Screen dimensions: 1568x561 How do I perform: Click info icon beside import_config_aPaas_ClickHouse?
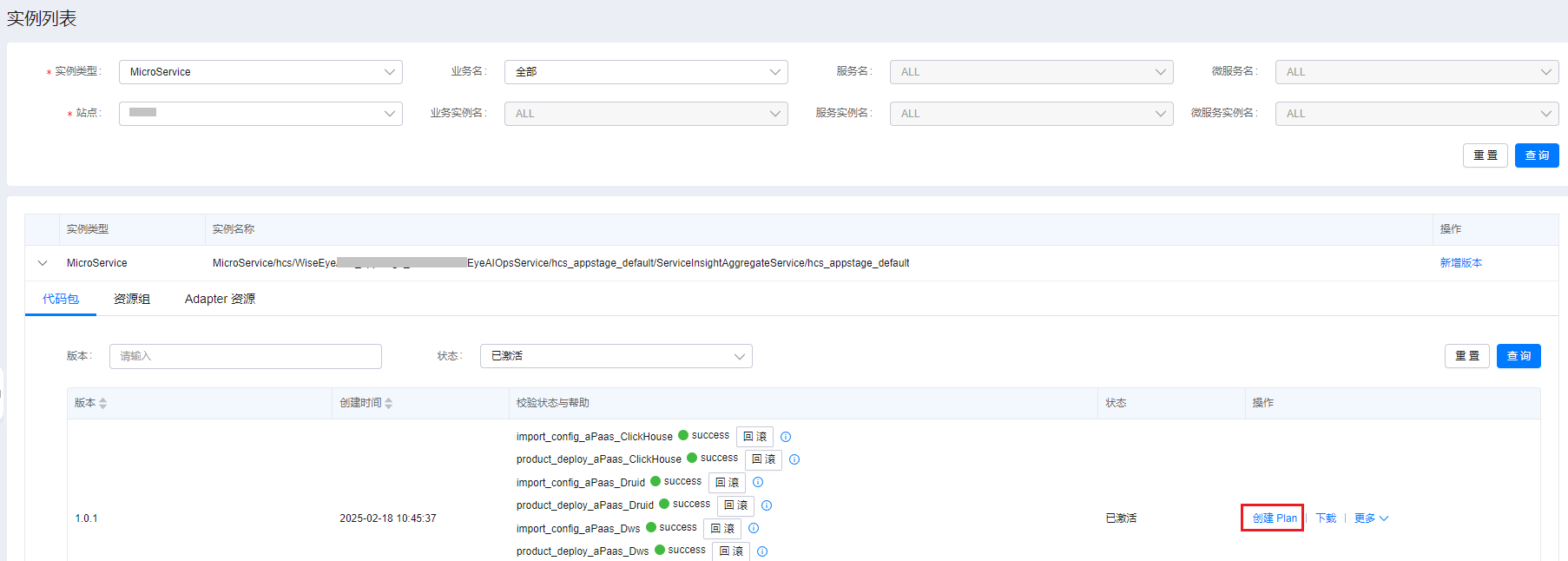pos(786,437)
